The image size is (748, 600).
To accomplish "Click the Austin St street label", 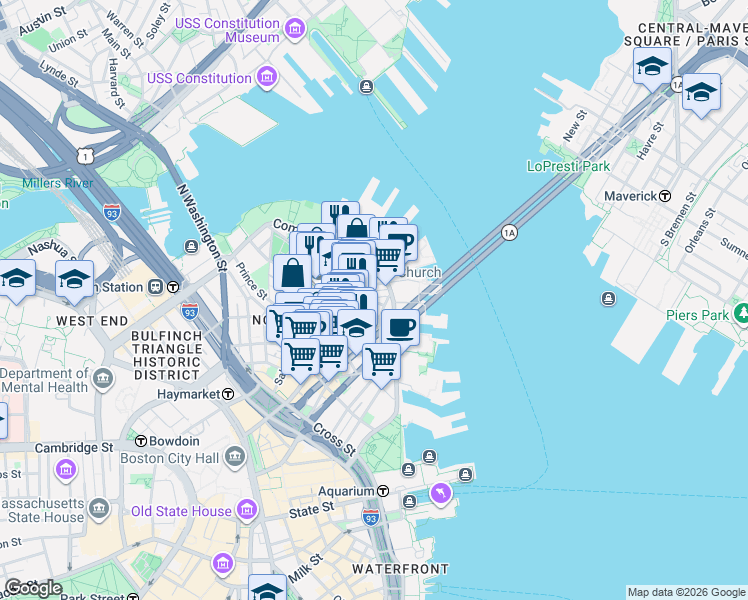I will pos(42,21).
